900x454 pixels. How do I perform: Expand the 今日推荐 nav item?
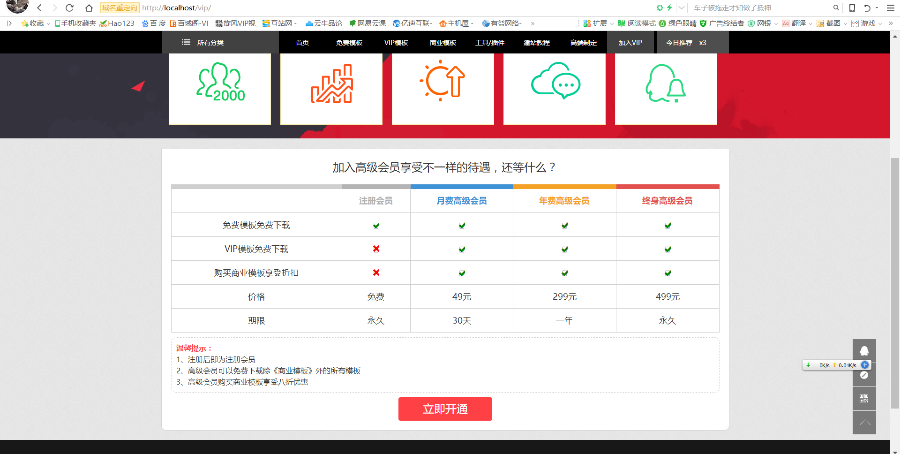click(686, 43)
